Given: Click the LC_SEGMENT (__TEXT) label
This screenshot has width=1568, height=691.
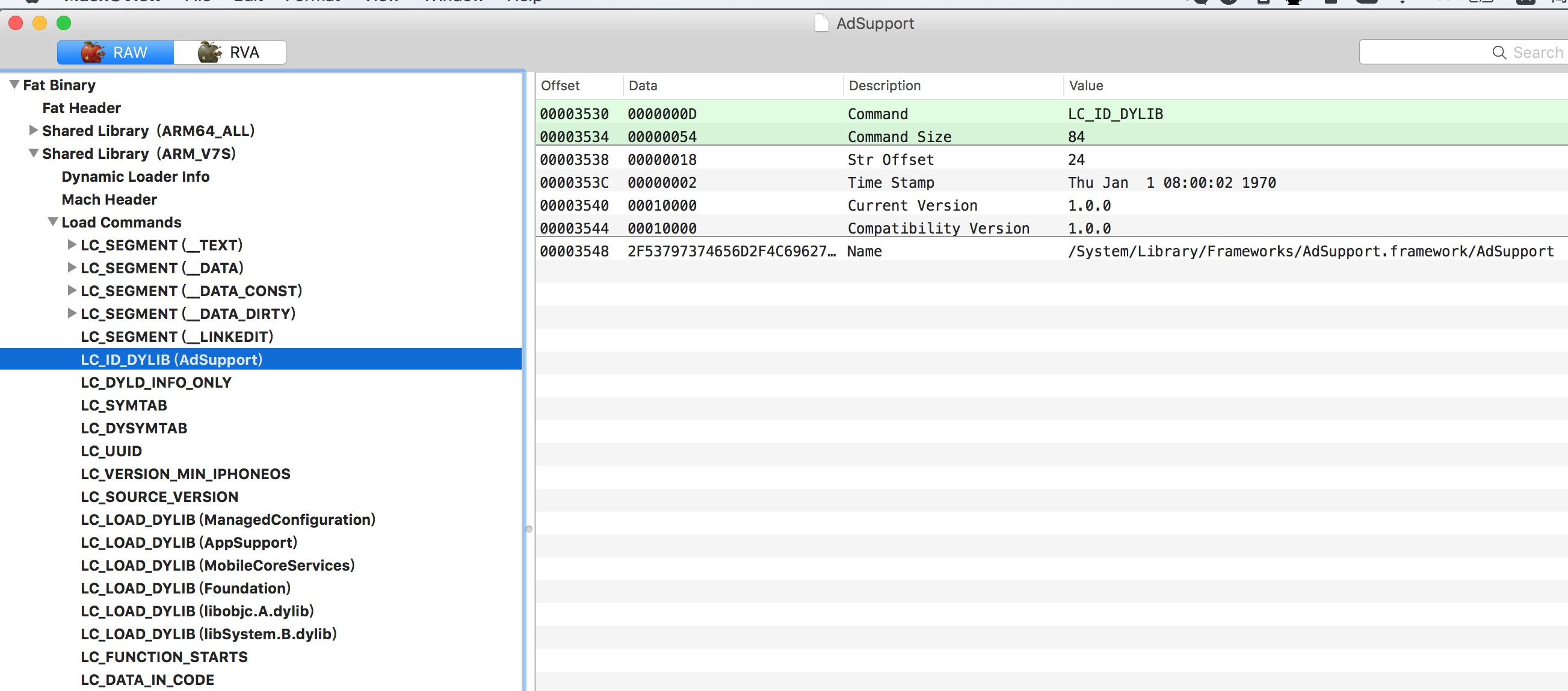Looking at the screenshot, I should point(161,246).
